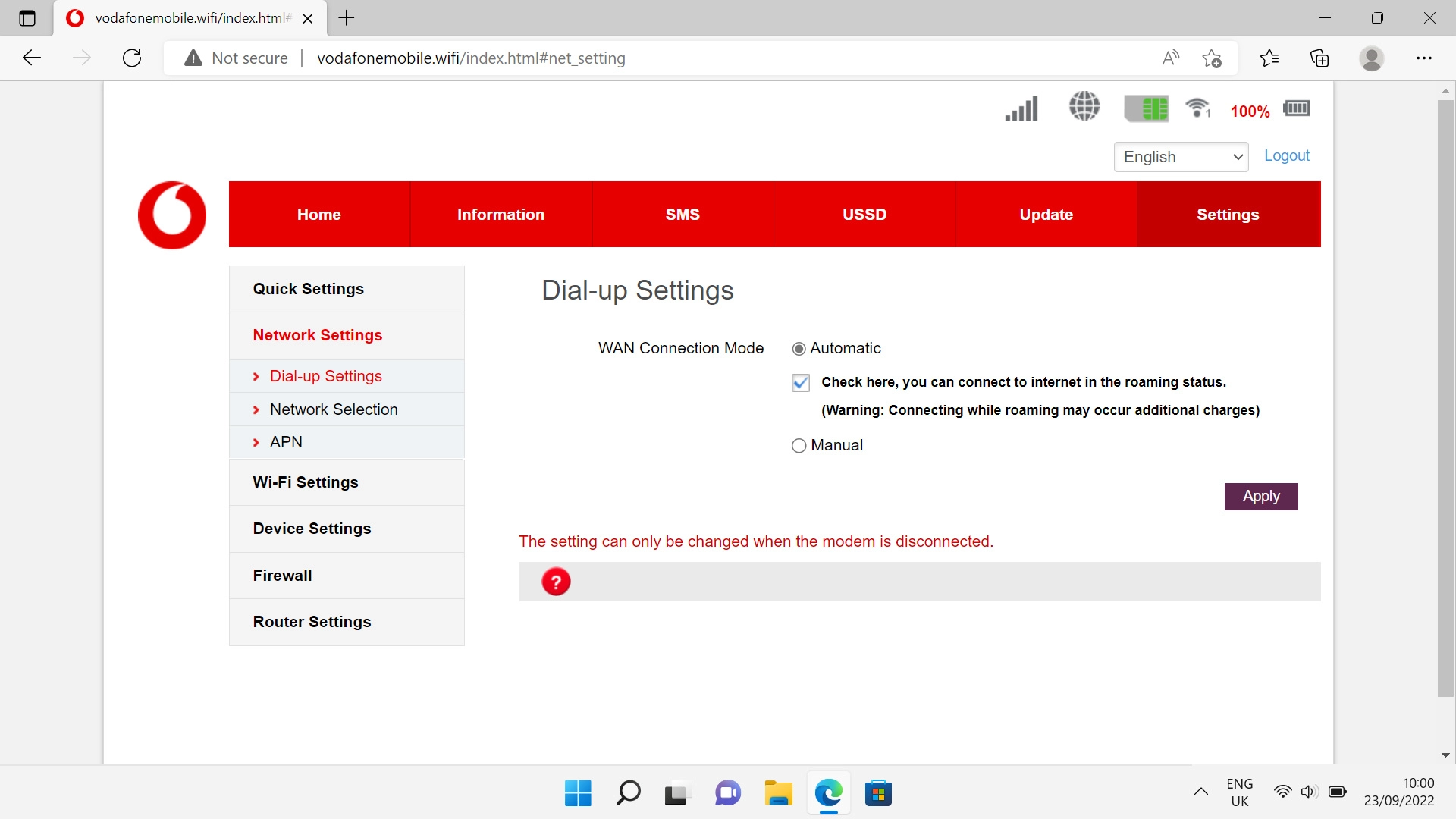The height and width of the screenshot is (819, 1456).
Task: Switch to the Information tab
Action: tap(500, 215)
